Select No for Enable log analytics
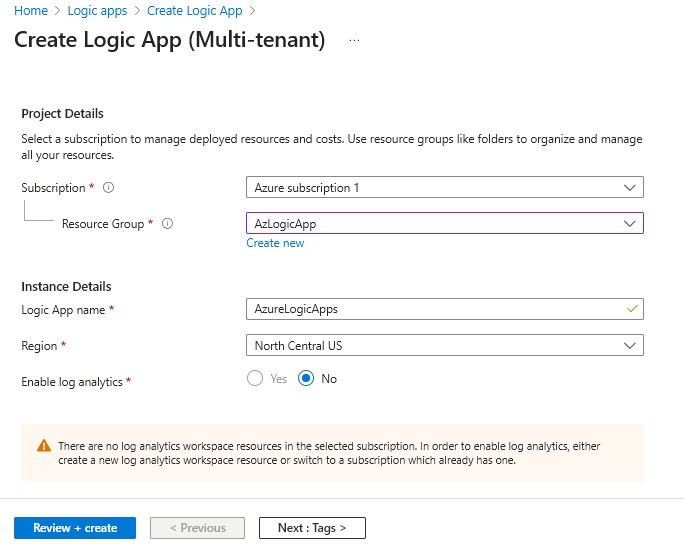The width and height of the screenshot is (684, 556). coord(307,379)
